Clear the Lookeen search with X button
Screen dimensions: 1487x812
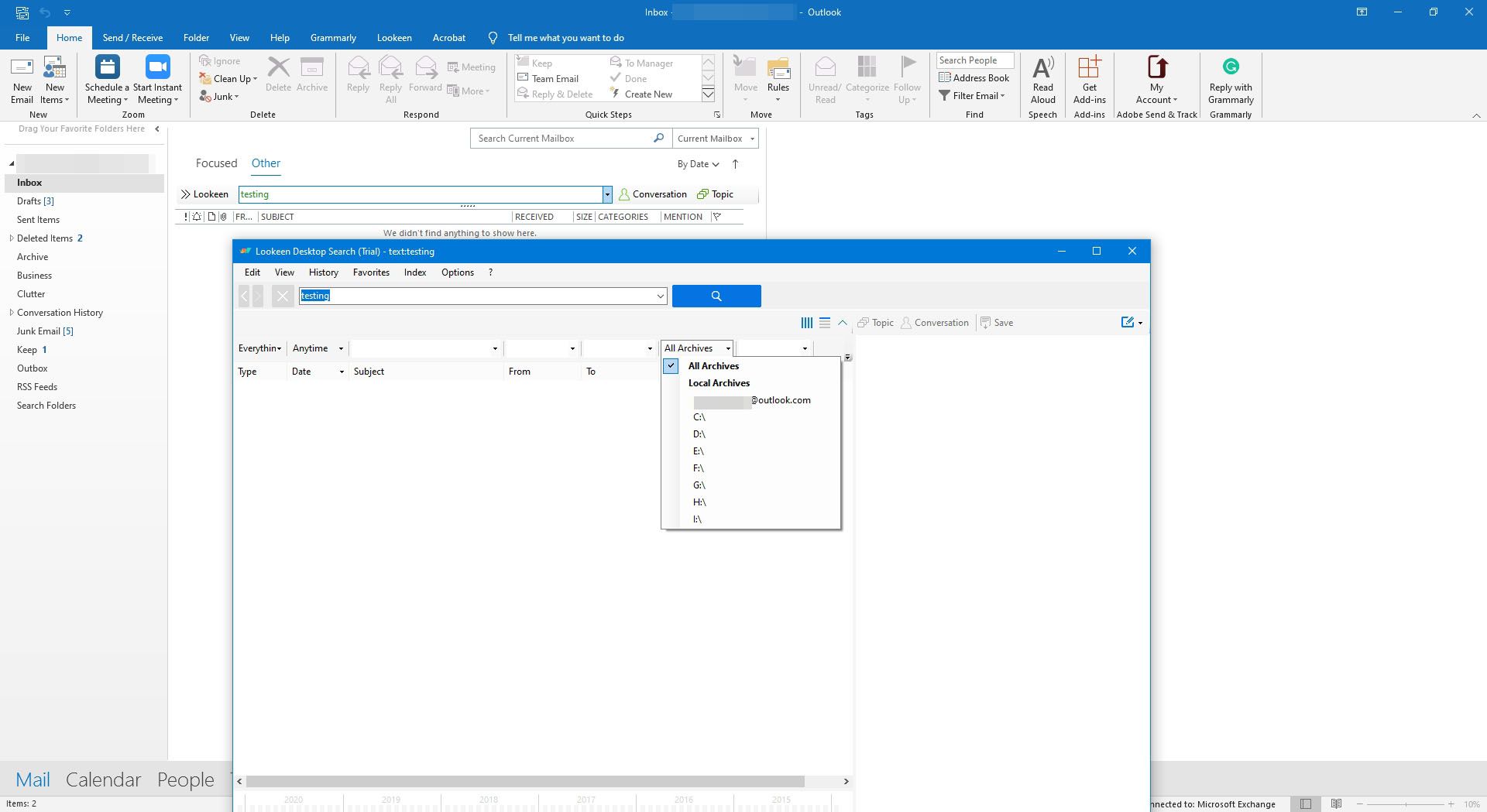tap(283, 296)
